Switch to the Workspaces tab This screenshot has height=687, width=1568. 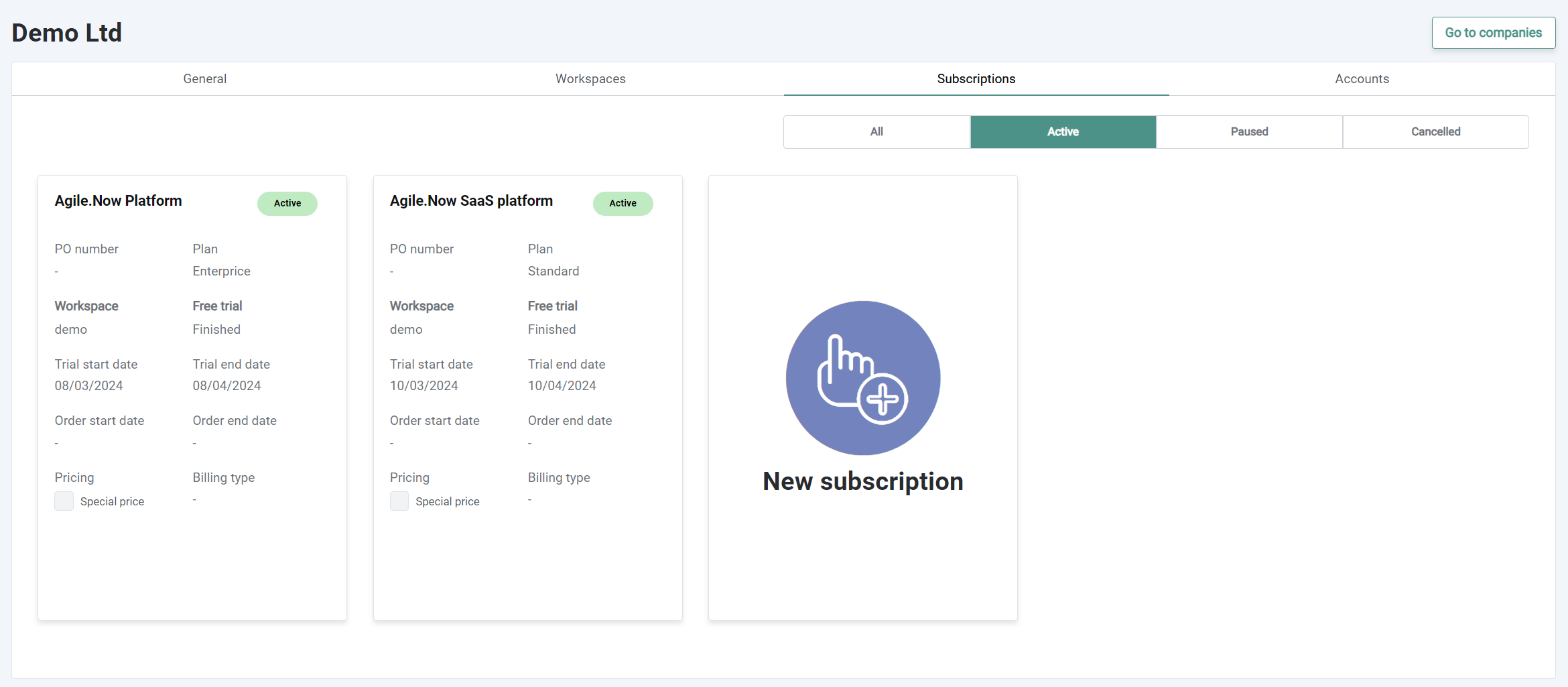[x=590, y=79]
